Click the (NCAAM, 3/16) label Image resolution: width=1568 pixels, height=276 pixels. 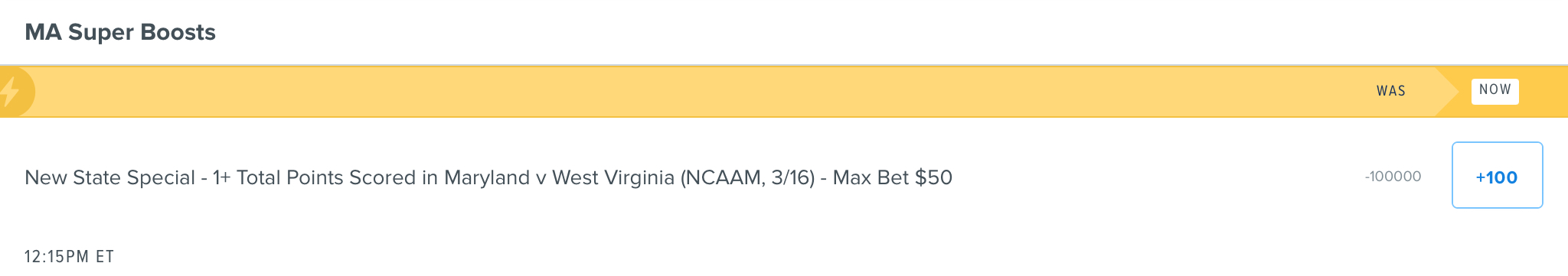click(748, 177)
